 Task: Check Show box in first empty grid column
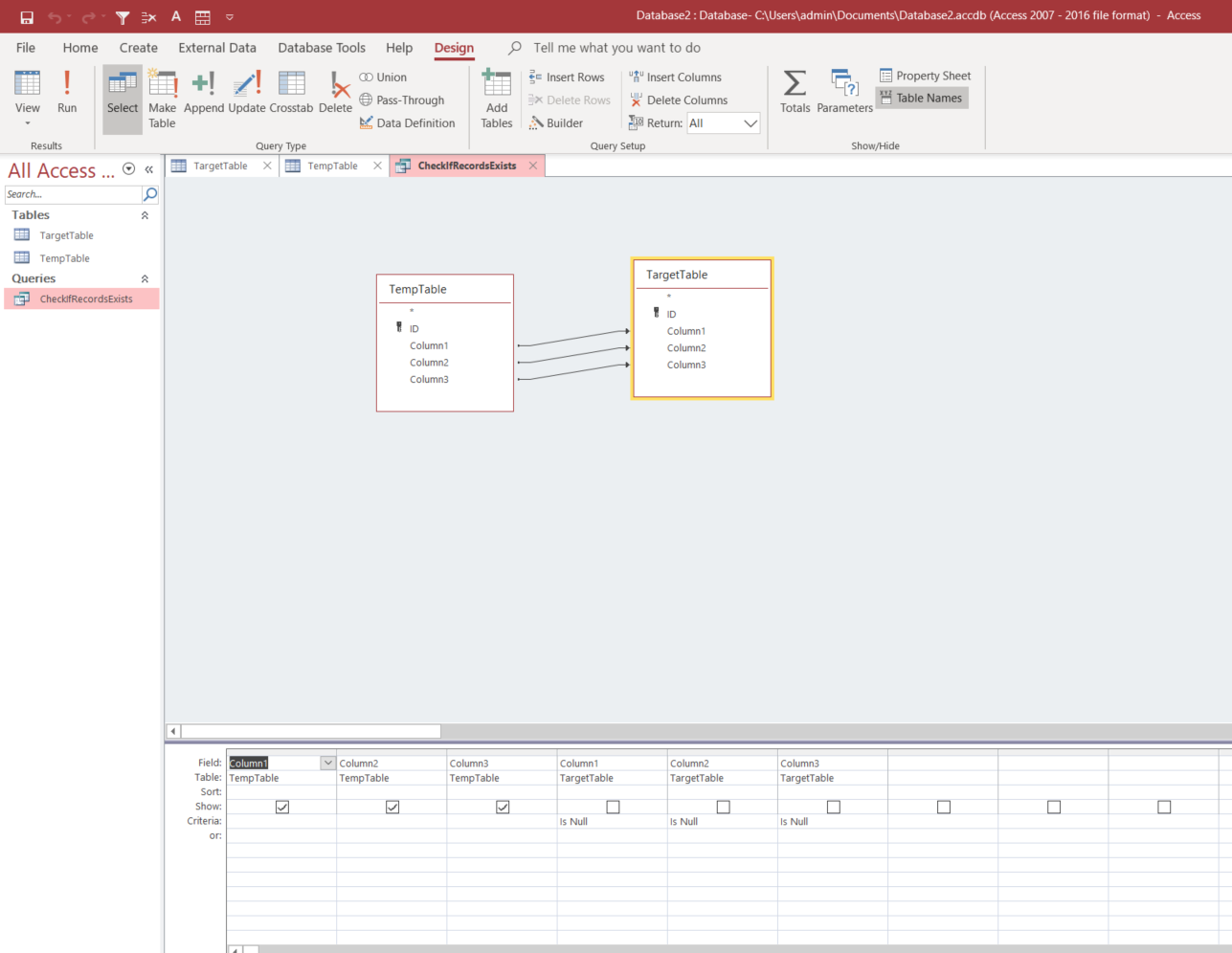(944, 808)
